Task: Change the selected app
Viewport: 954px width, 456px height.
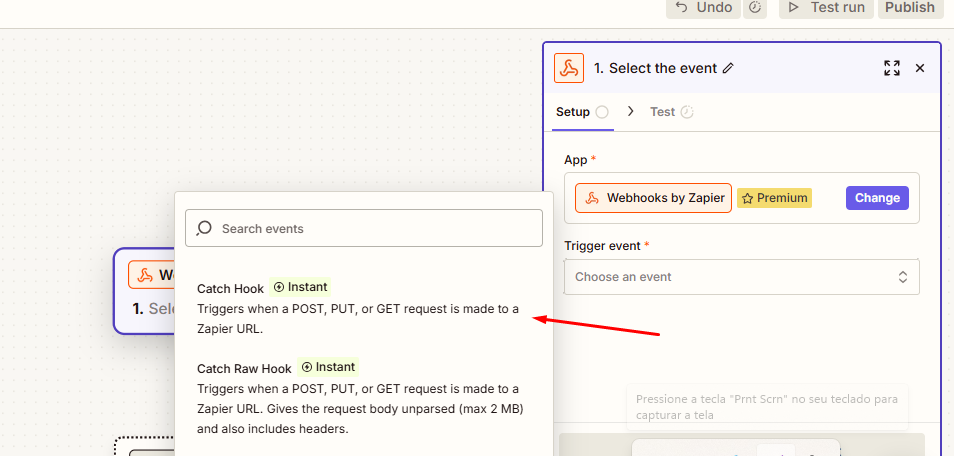Action: [x=877, y=198]
